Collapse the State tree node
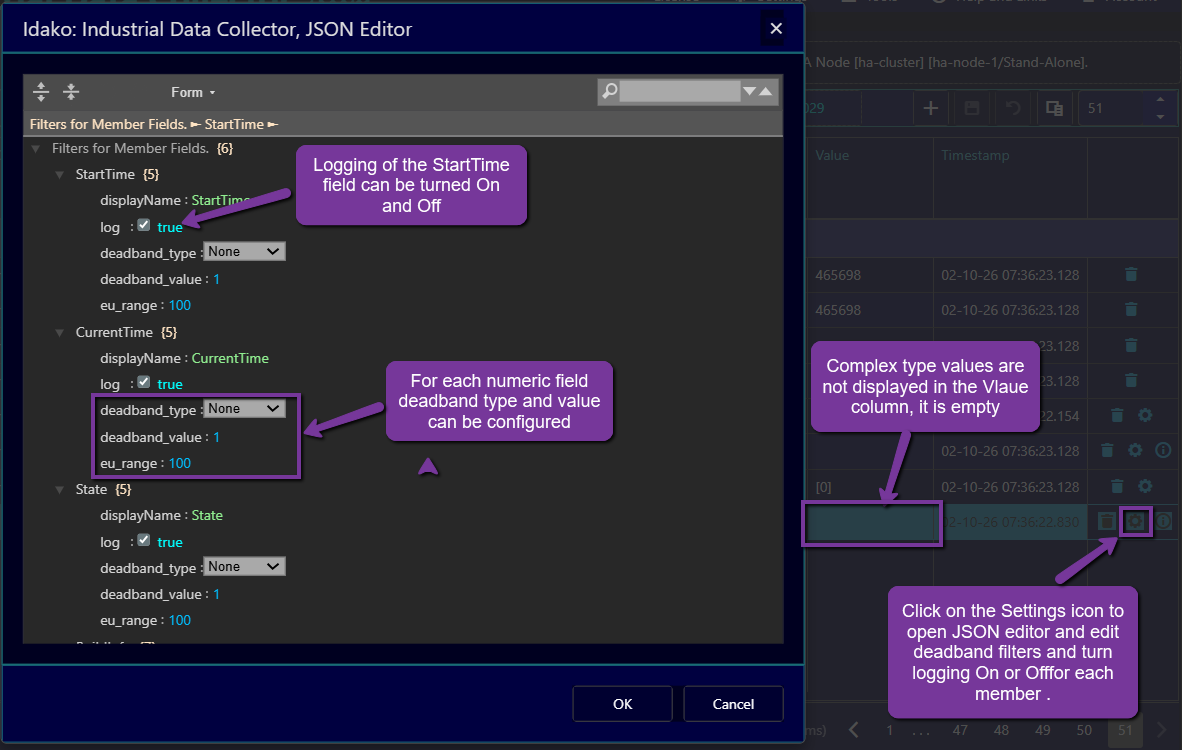 coord(60,490)
